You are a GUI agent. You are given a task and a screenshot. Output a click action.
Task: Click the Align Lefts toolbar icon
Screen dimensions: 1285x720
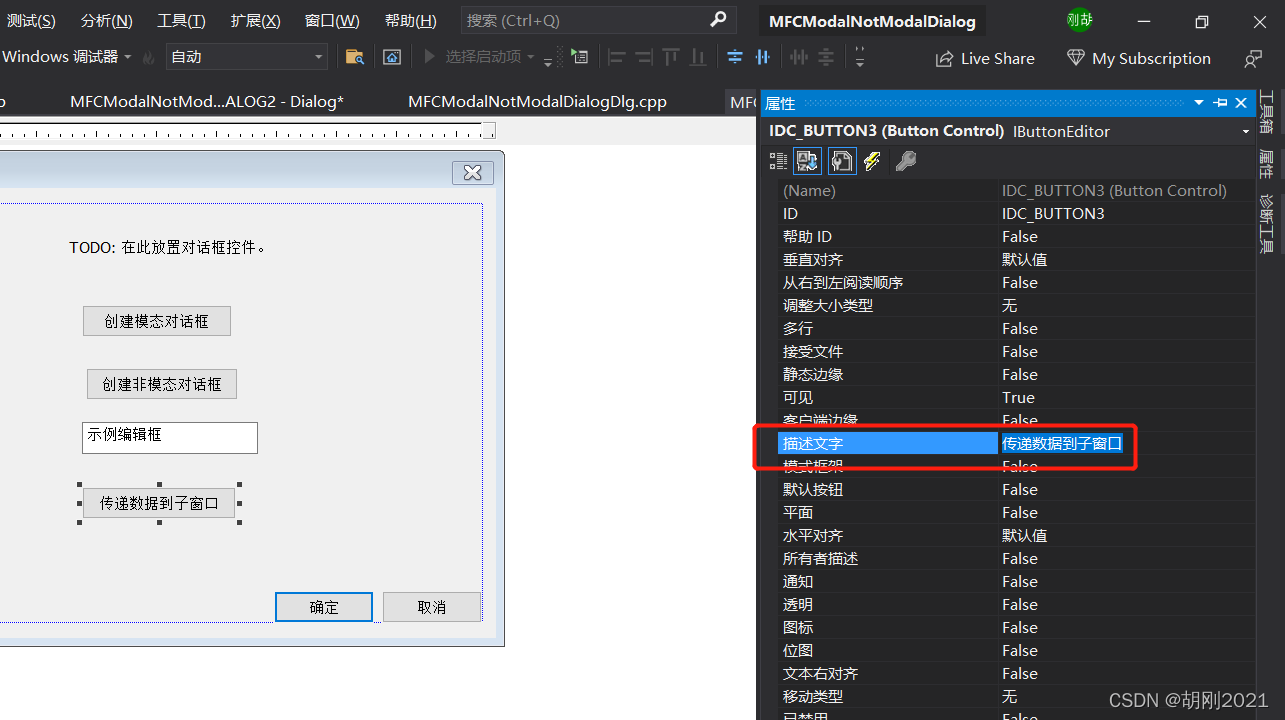click(x=617, y=57)
